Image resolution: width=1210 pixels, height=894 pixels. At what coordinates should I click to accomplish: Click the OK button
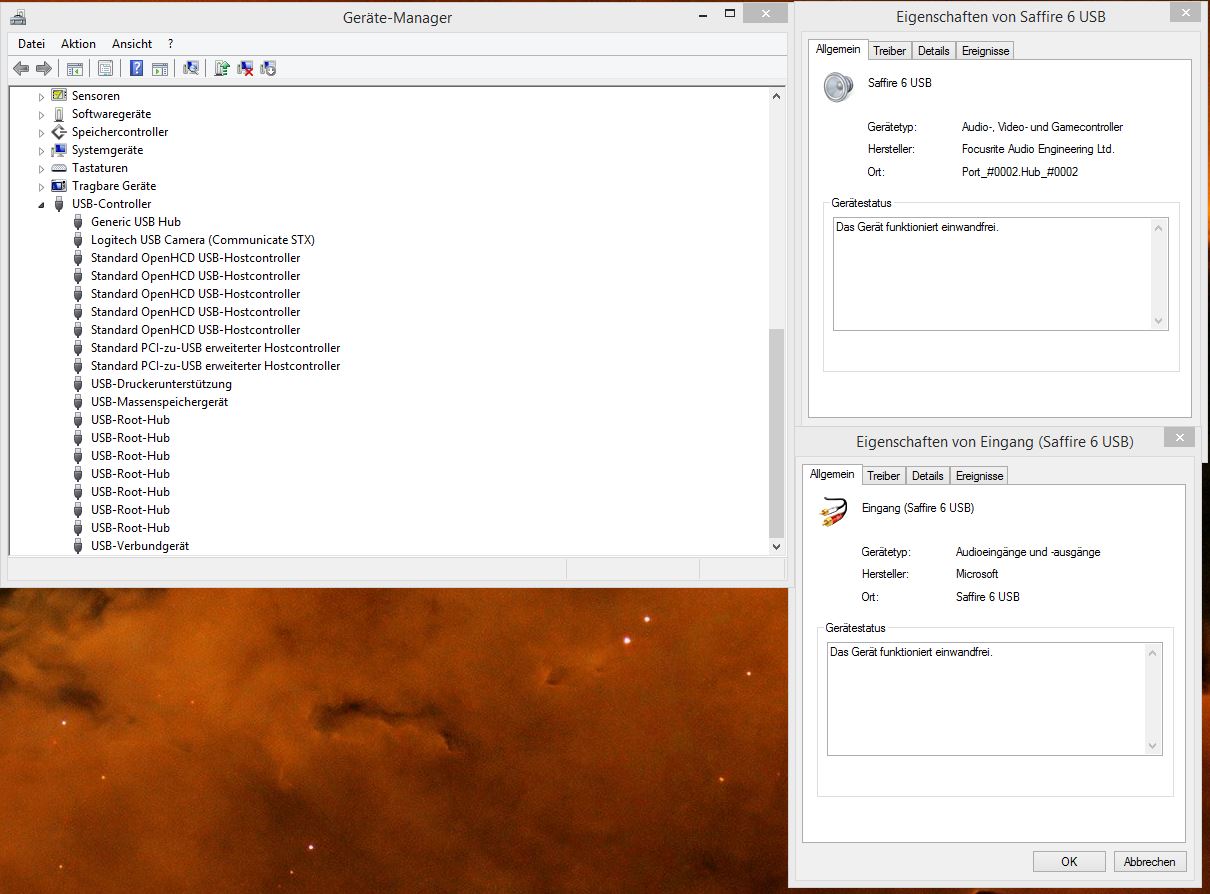1069,861
